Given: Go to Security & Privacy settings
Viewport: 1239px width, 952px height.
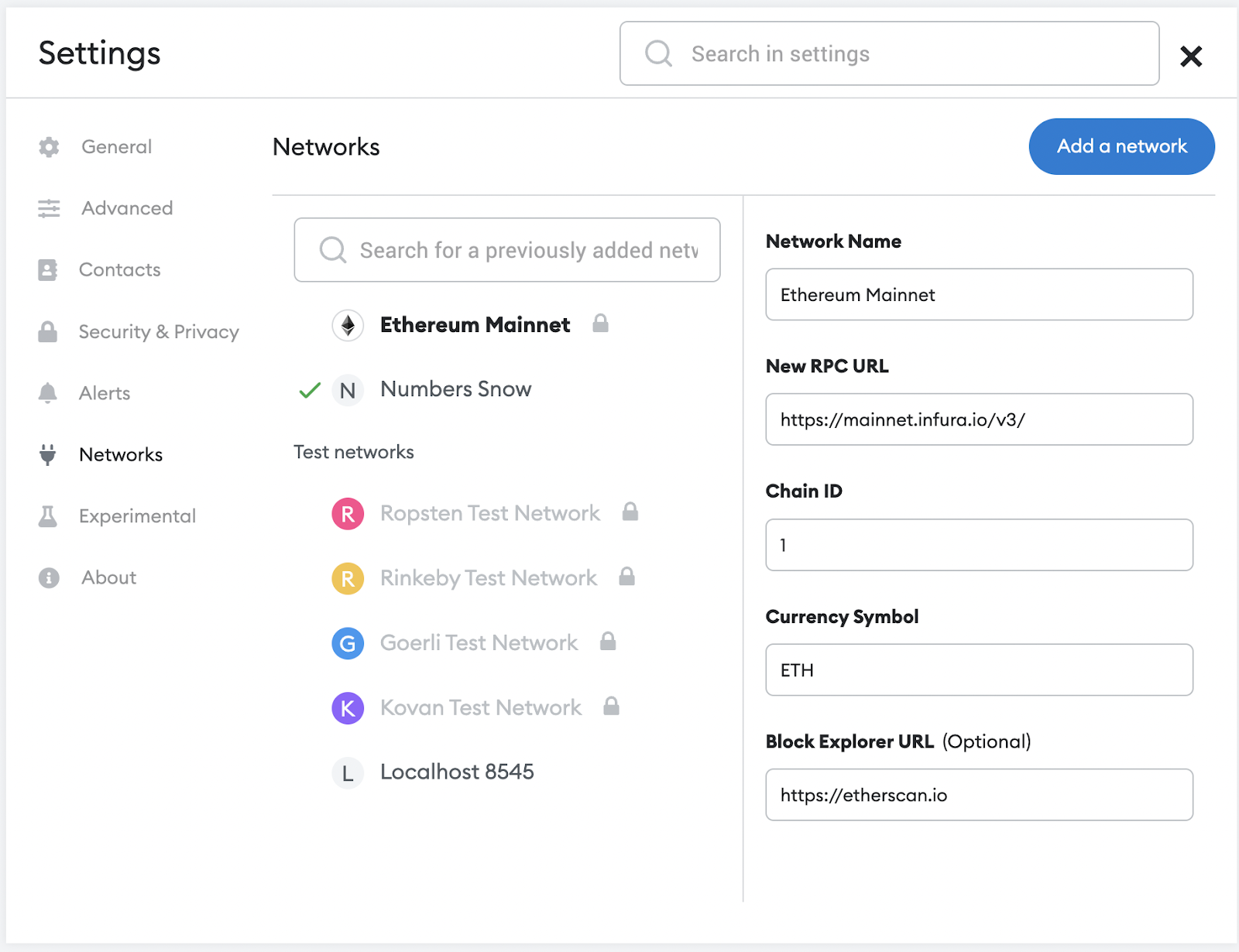Looking at the screenshot, I should tap(159, 332).
